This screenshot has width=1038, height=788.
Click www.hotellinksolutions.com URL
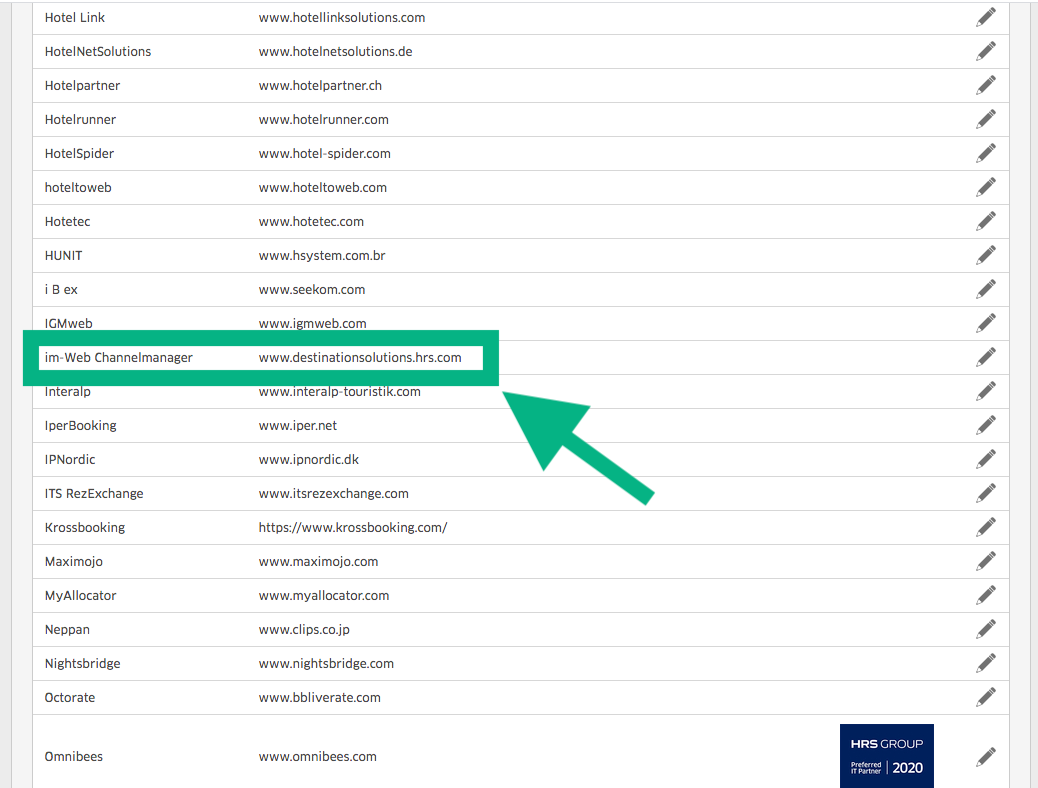[x=342, y=18]
